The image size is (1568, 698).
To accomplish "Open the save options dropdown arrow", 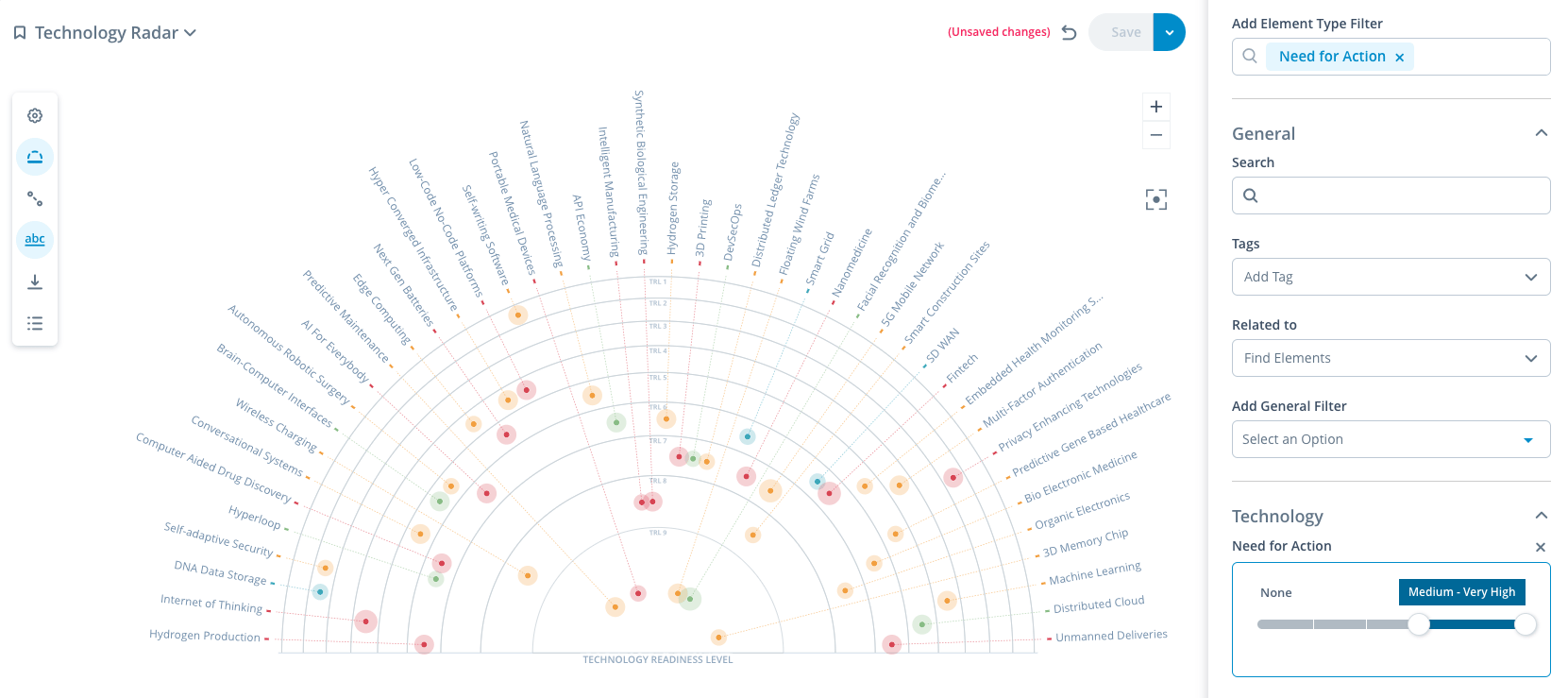I will point(1170,32).
